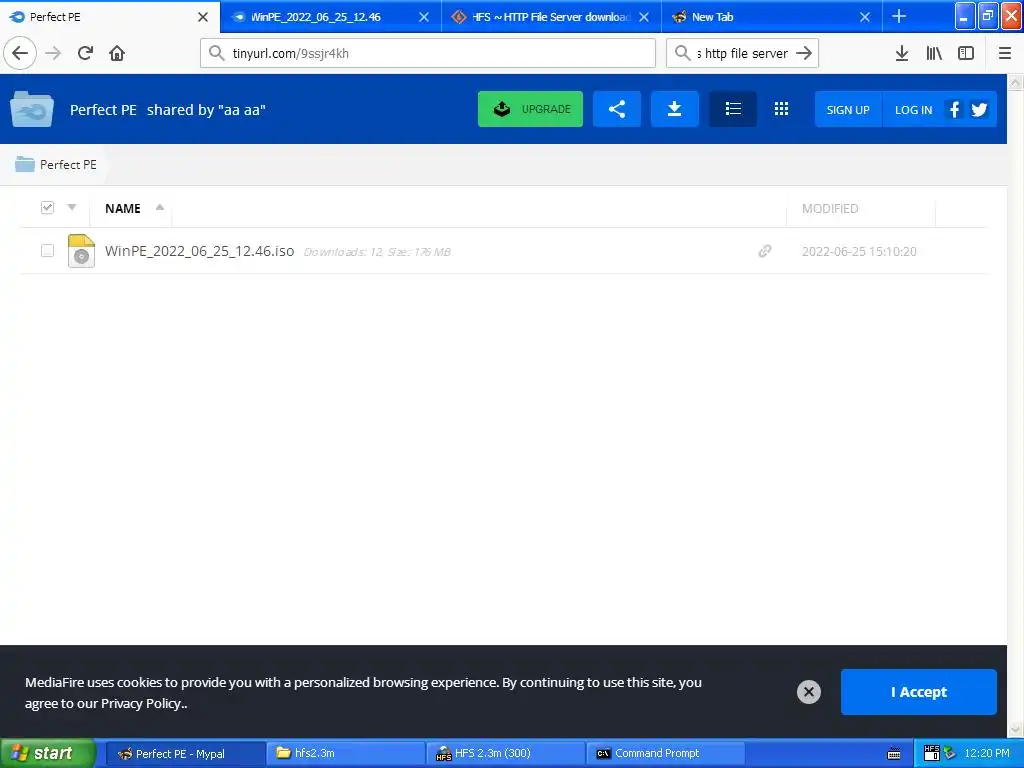Open the browser downloads panel
The image size is (1024, 768).
pos(901,53)
